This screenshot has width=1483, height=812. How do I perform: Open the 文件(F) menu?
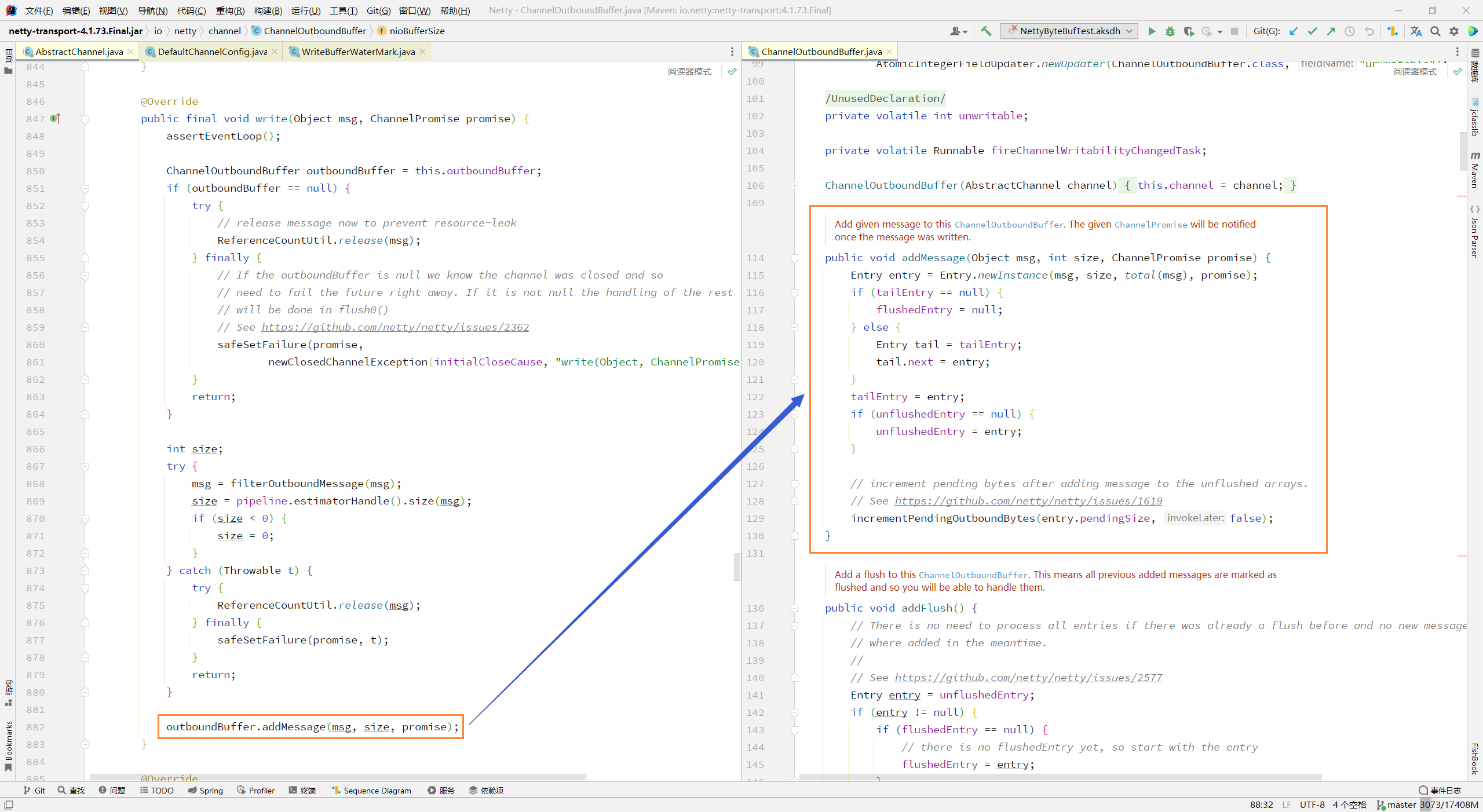tap(39, 10)
